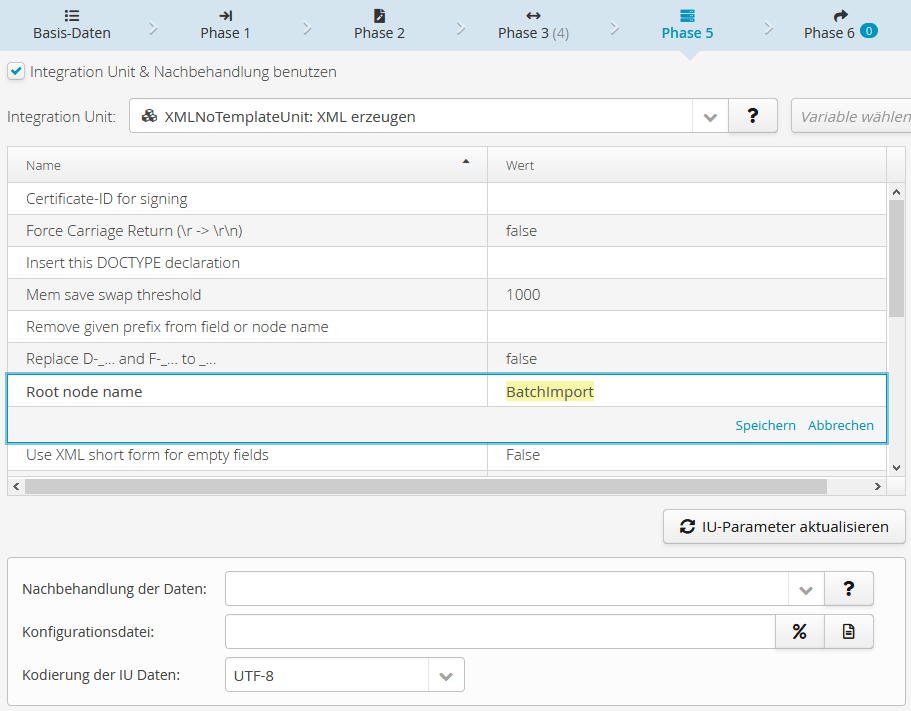Click IU-Parameter aktualisieren button
This screenshot has height=711, width=911.
tap(784, 527)
